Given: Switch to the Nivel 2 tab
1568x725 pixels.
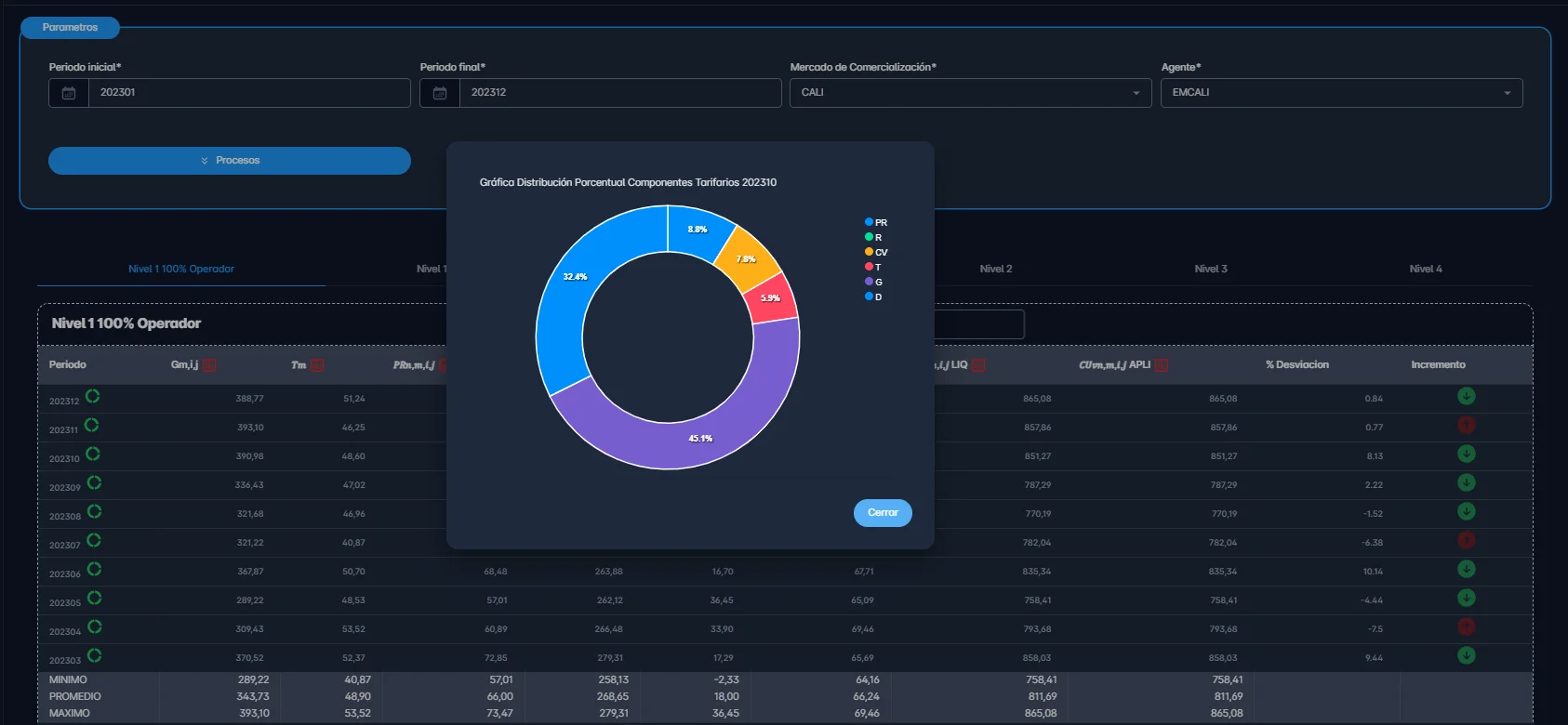Looking at the screenshot, I should 995,269.
